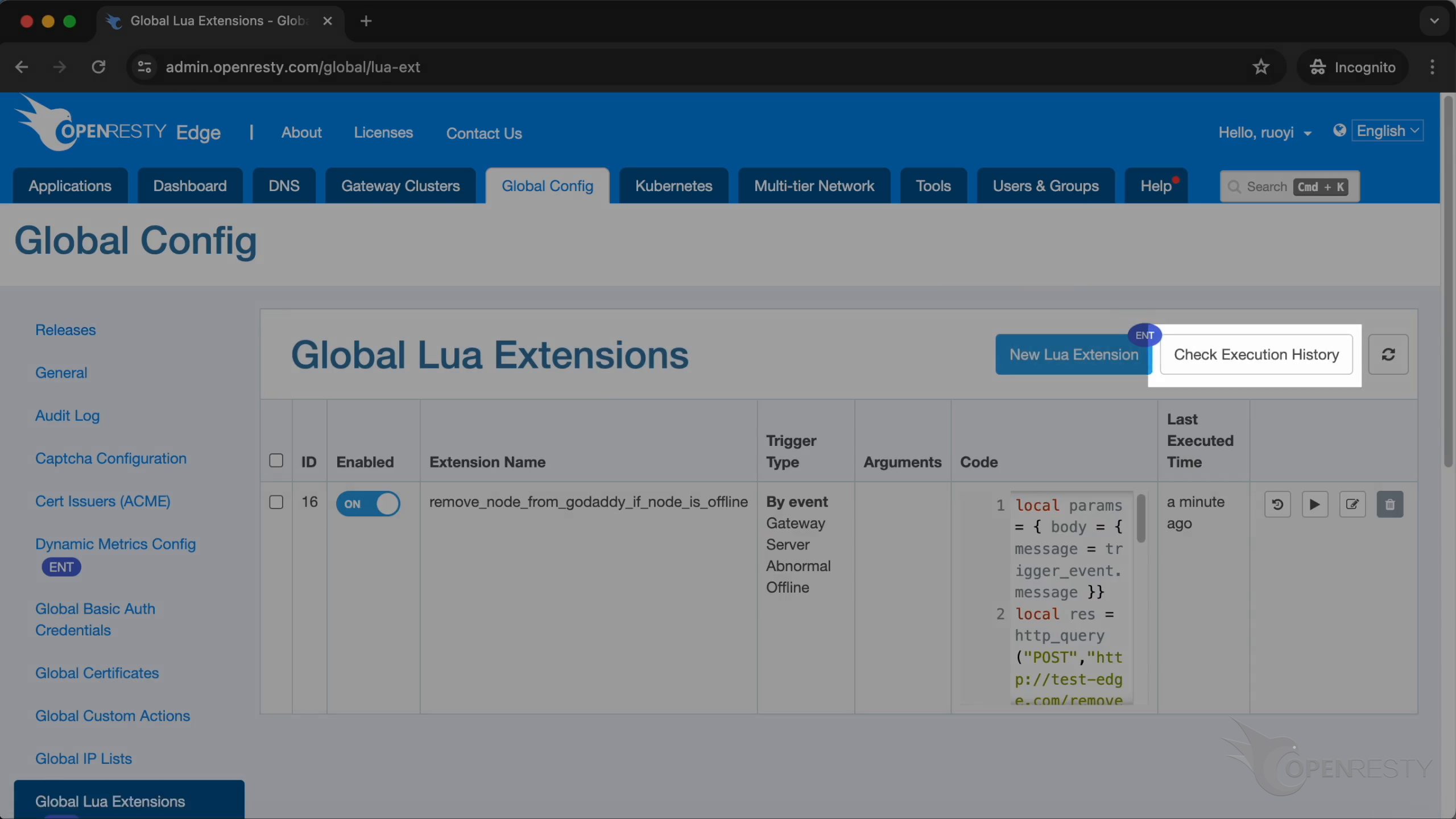Check the row checkbox for ID 16
Viewport: 1456px width, 819px height.
[276, 502]
